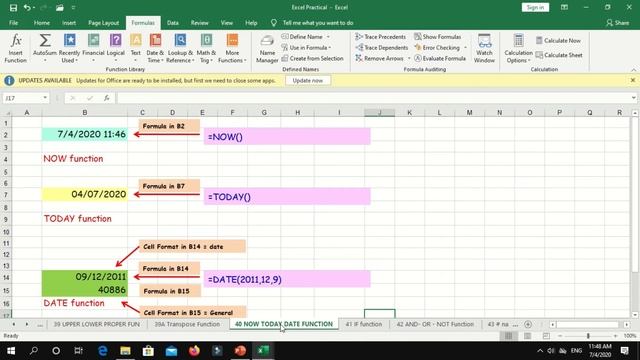
Task: Open the Watch Window
Action: 484,48
